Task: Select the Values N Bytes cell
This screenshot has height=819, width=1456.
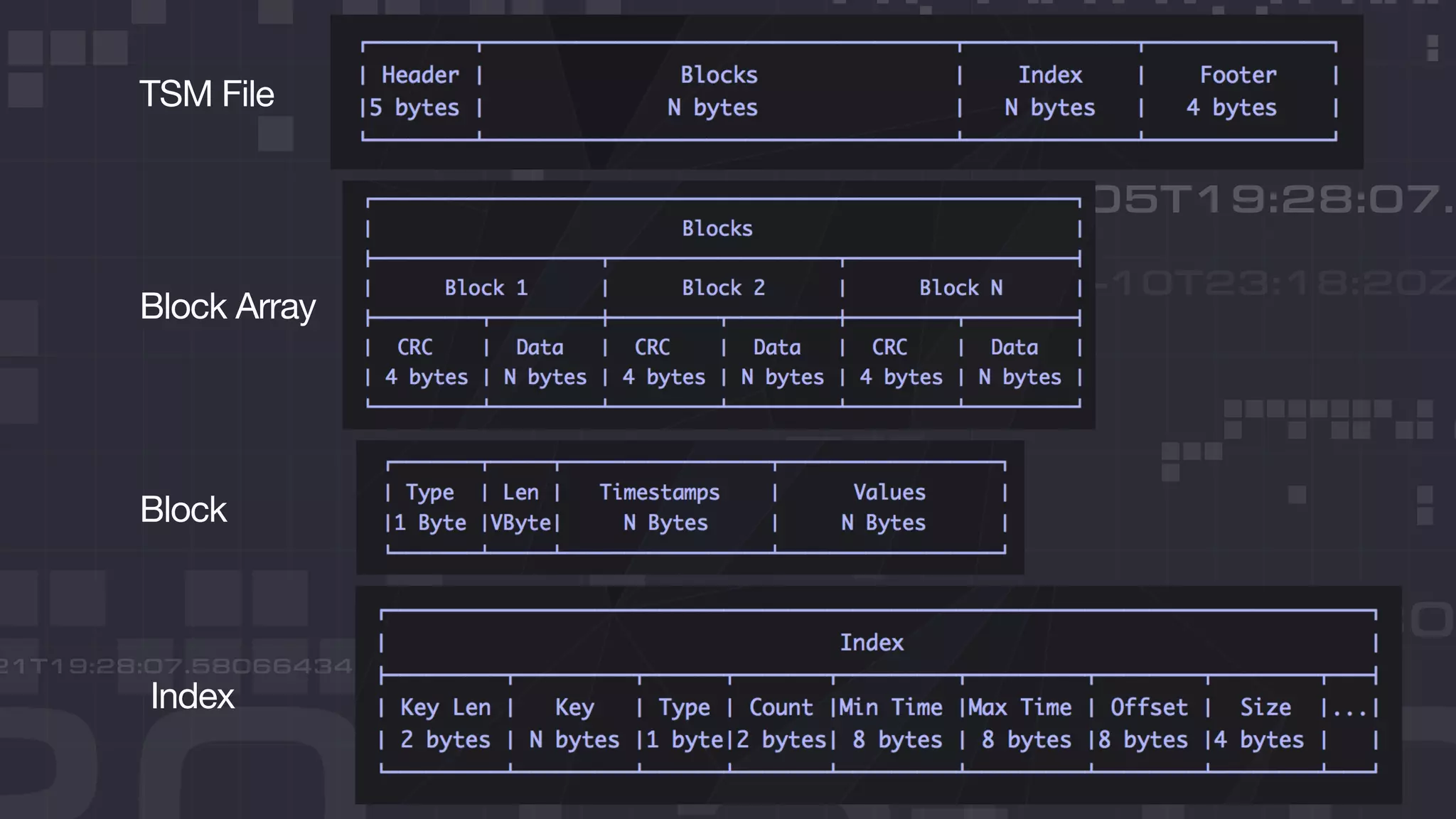Action: click(889, 507)
